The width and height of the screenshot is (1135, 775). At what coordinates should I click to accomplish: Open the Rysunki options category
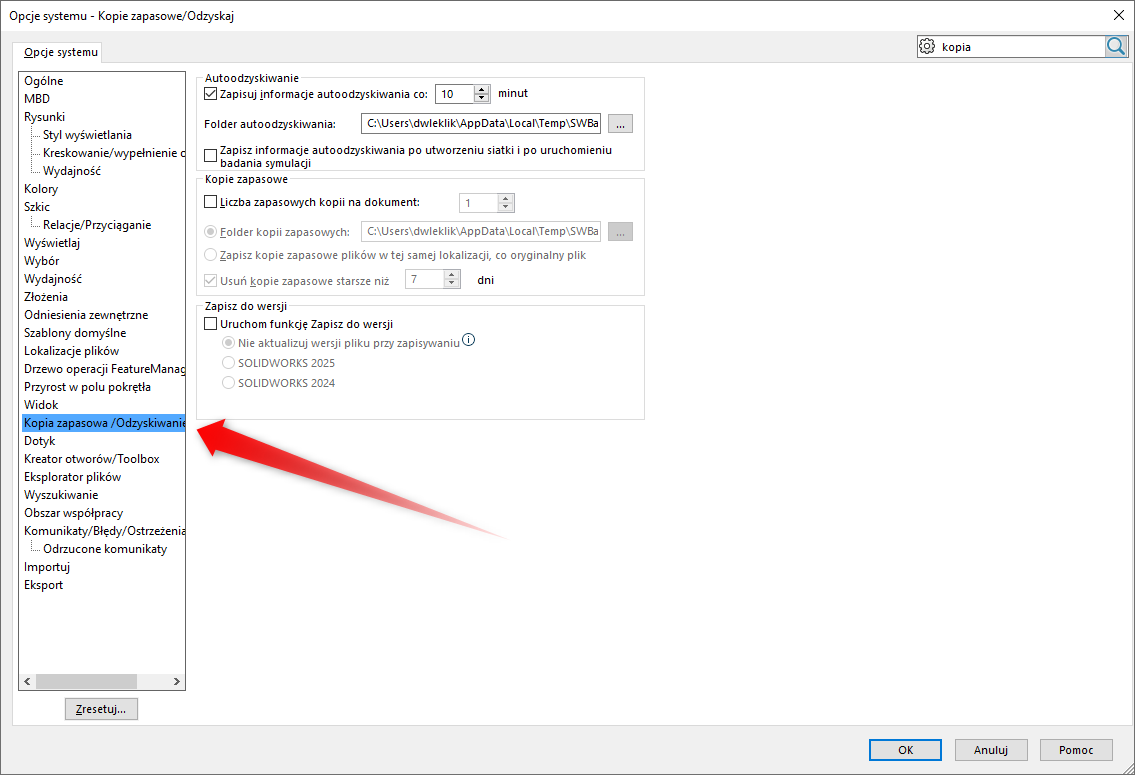coord(44,117)
